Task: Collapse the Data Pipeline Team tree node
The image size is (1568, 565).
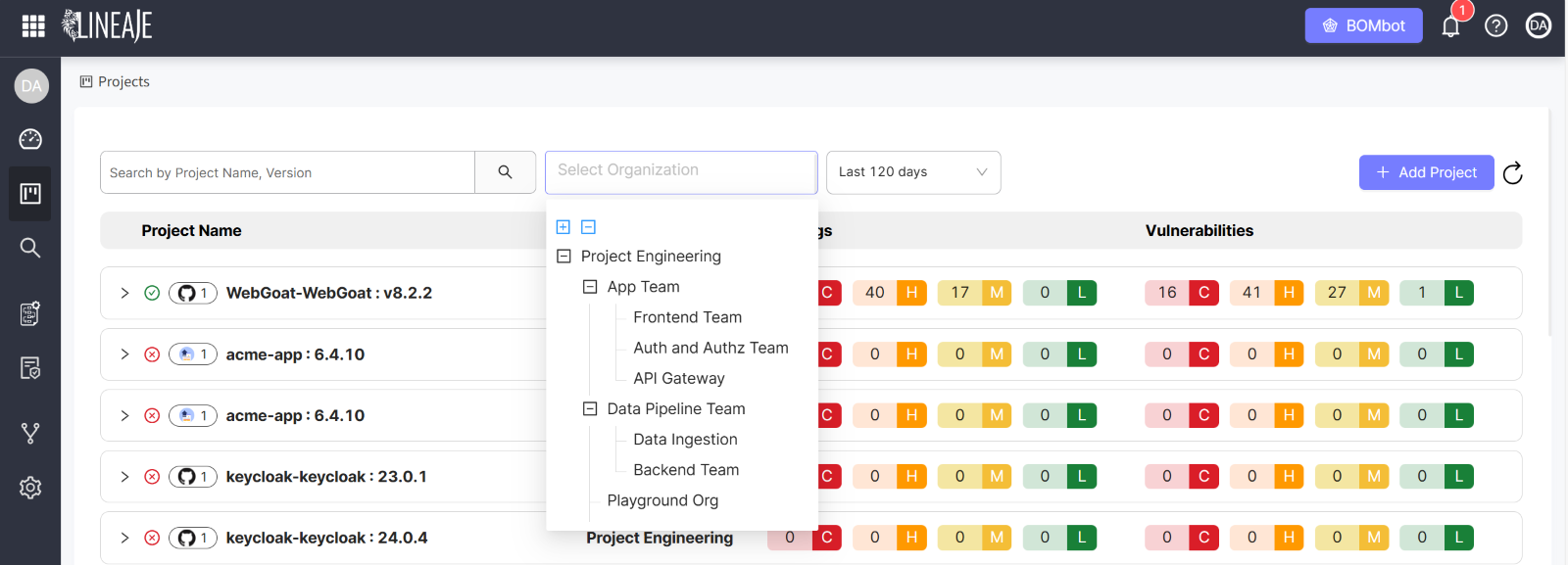Action: (590, 409)
